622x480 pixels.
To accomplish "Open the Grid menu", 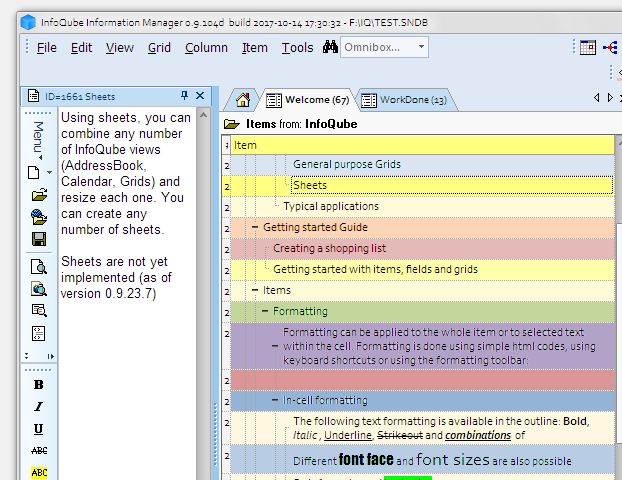I will [x=159, y=48].
